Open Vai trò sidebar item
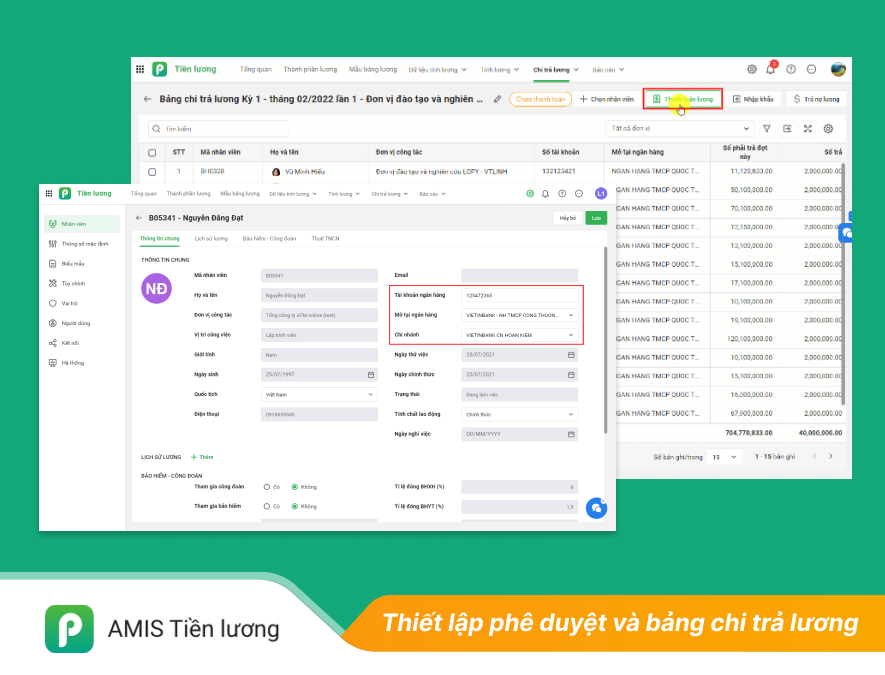885x675 pixels. [82, 303]
